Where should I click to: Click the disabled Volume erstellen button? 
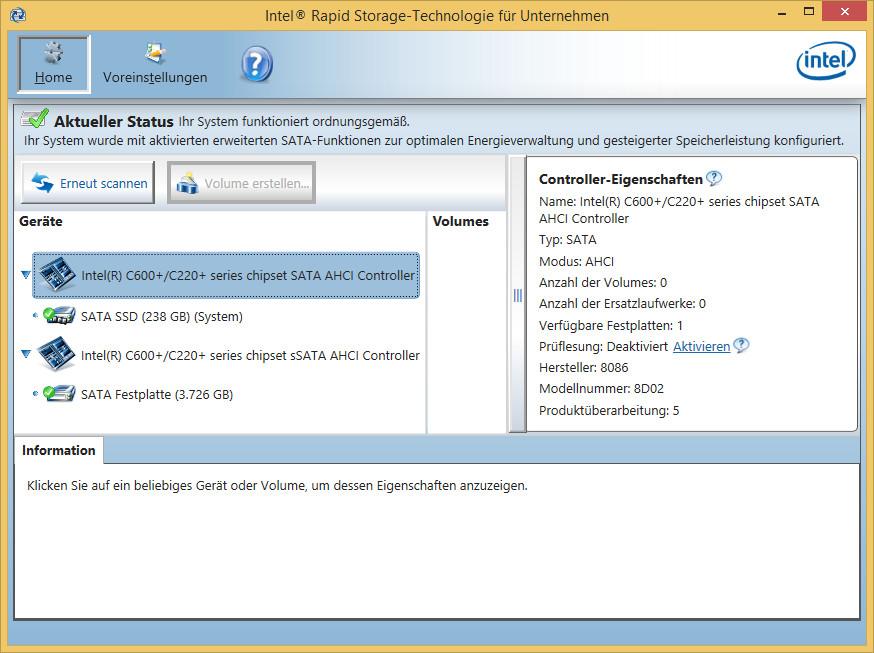[x=241, y=183]
